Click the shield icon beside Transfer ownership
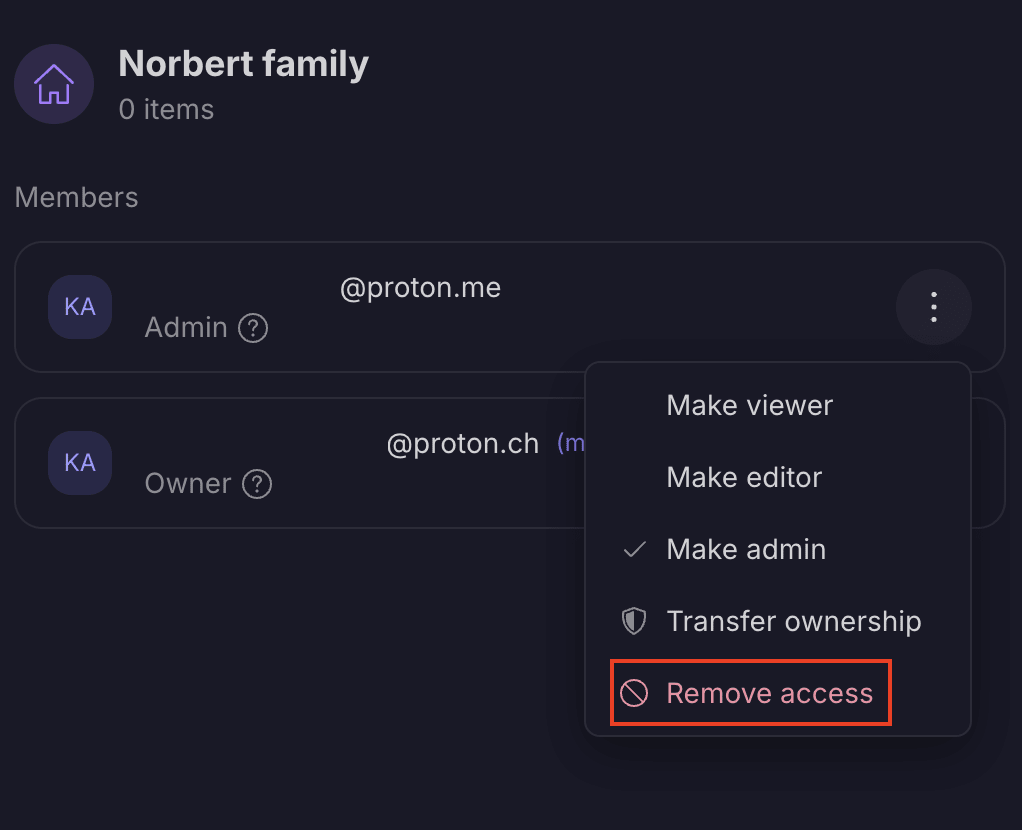Image resolution: width=1022 pixels, height=830 pixels. 634,621
